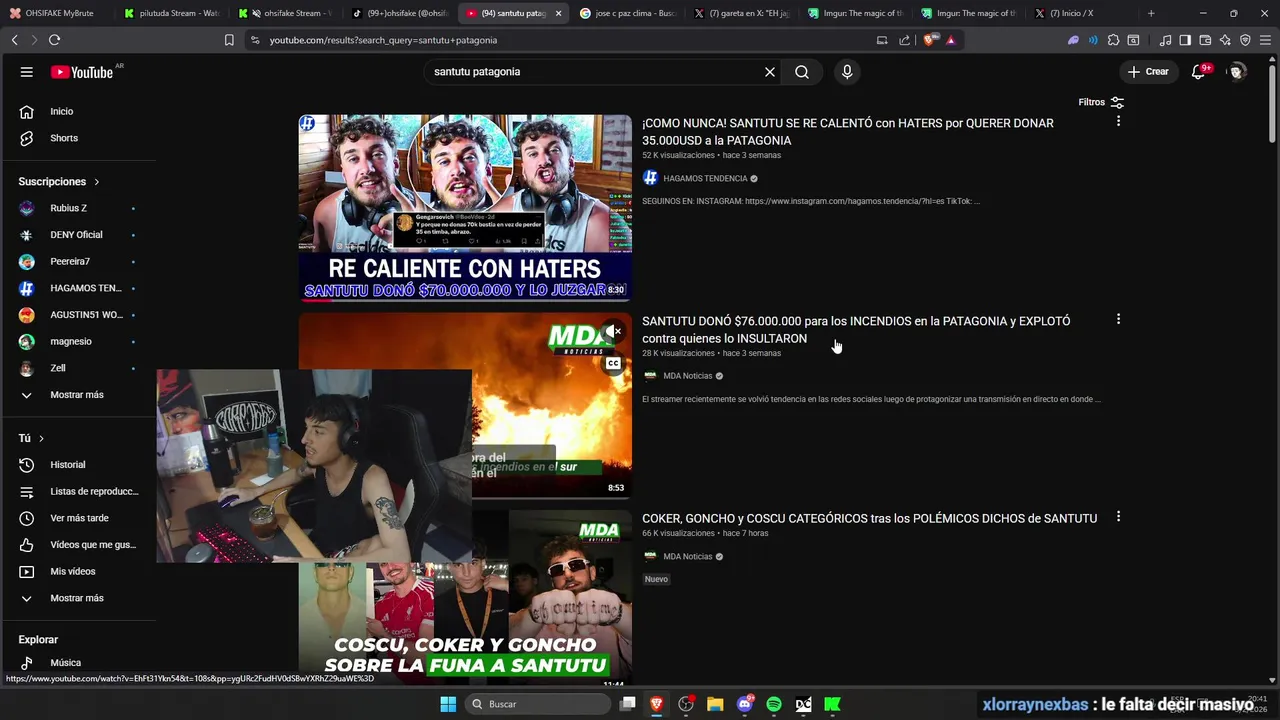Open the SANTUTU DONÓ $76.000.000 video title
This screenshot has height=720, width=1280.
(x=856, y=329)
